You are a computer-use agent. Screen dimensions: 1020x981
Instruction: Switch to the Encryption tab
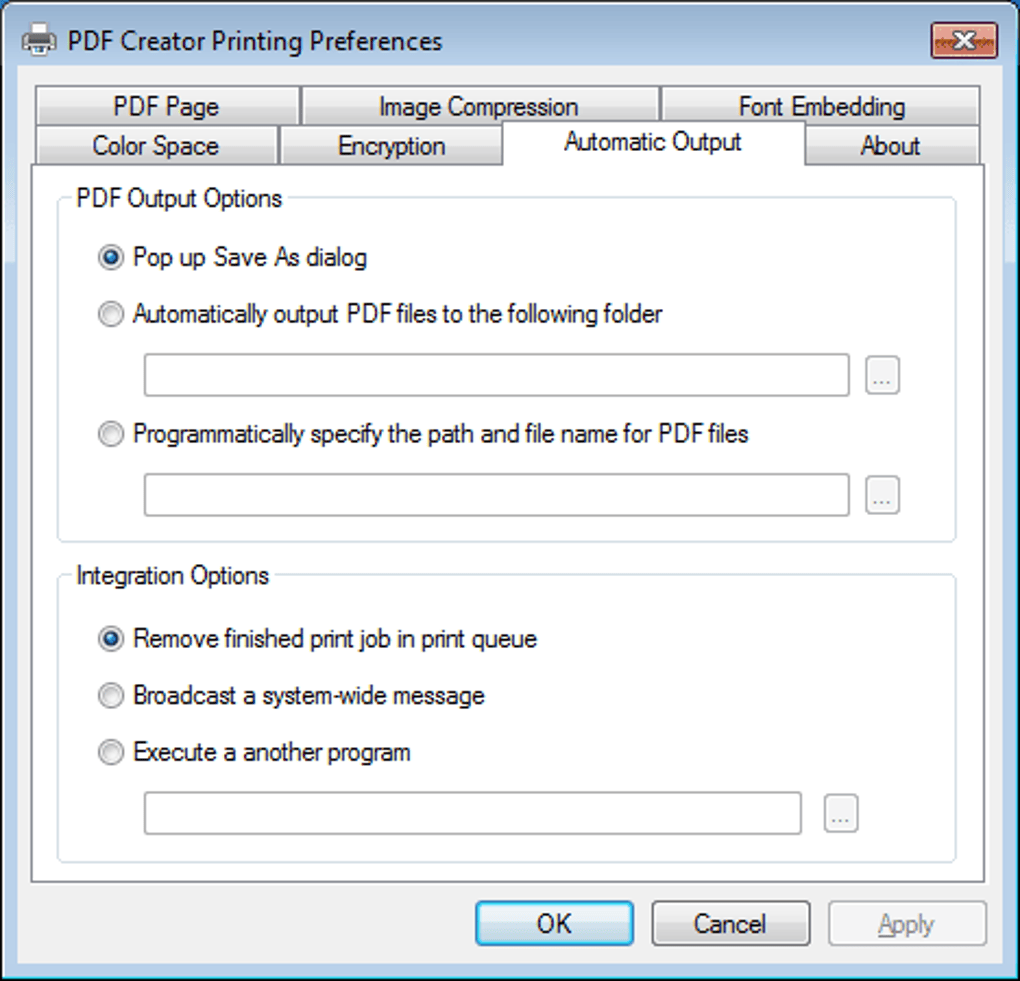click(391, 146)
